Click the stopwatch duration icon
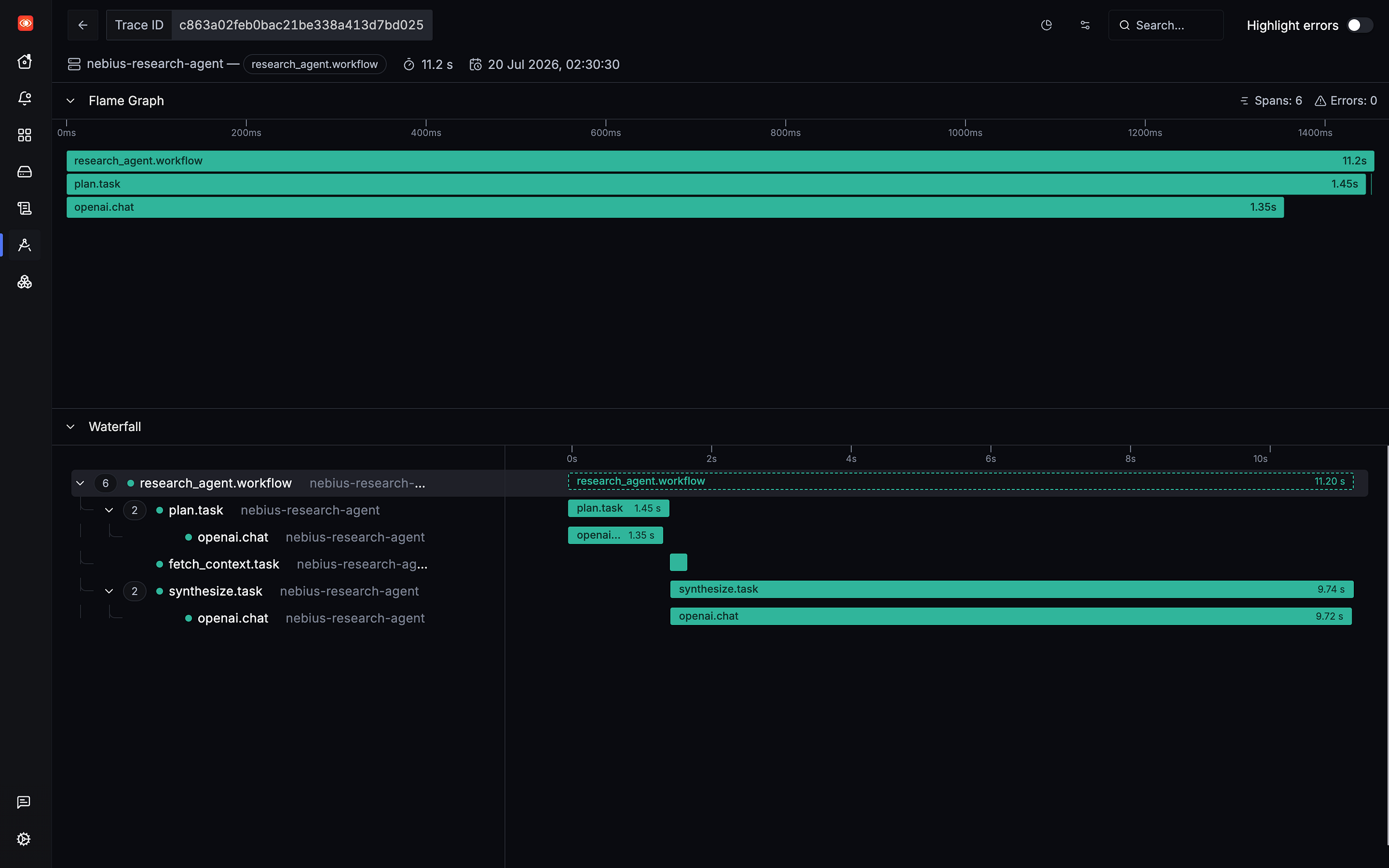The image size is (1389, 868). click(x=409, y=64)
